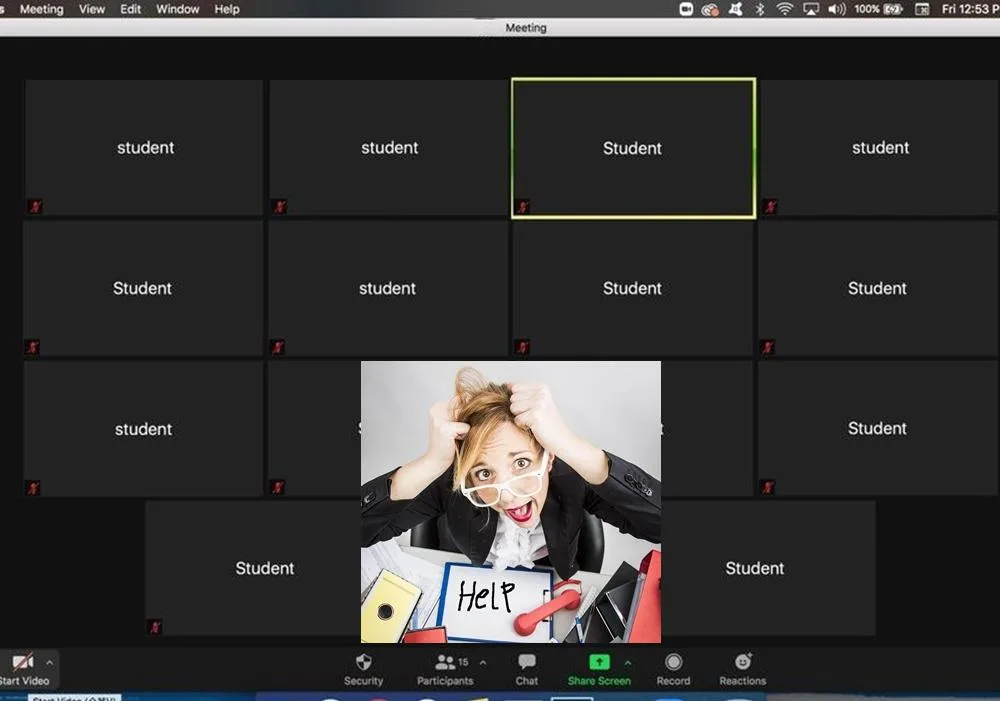Start recording with the Record button

point(673,662)
